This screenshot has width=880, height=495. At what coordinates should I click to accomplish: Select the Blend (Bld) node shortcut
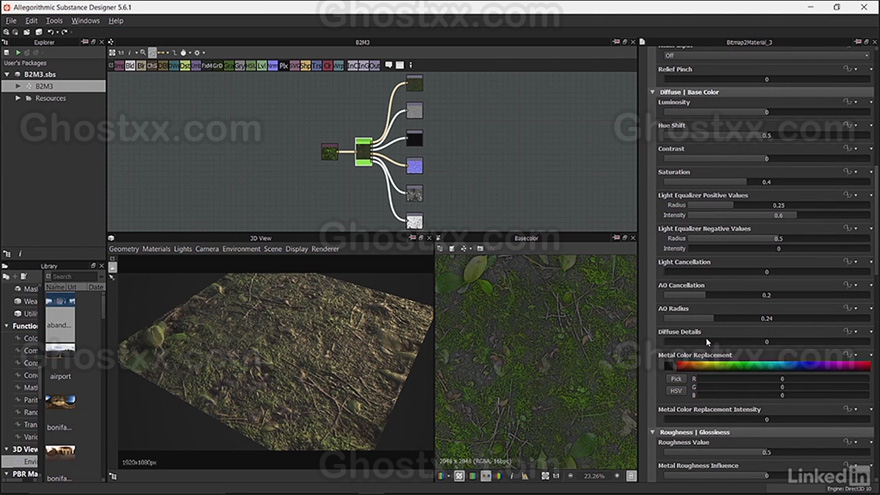point(130,66)
